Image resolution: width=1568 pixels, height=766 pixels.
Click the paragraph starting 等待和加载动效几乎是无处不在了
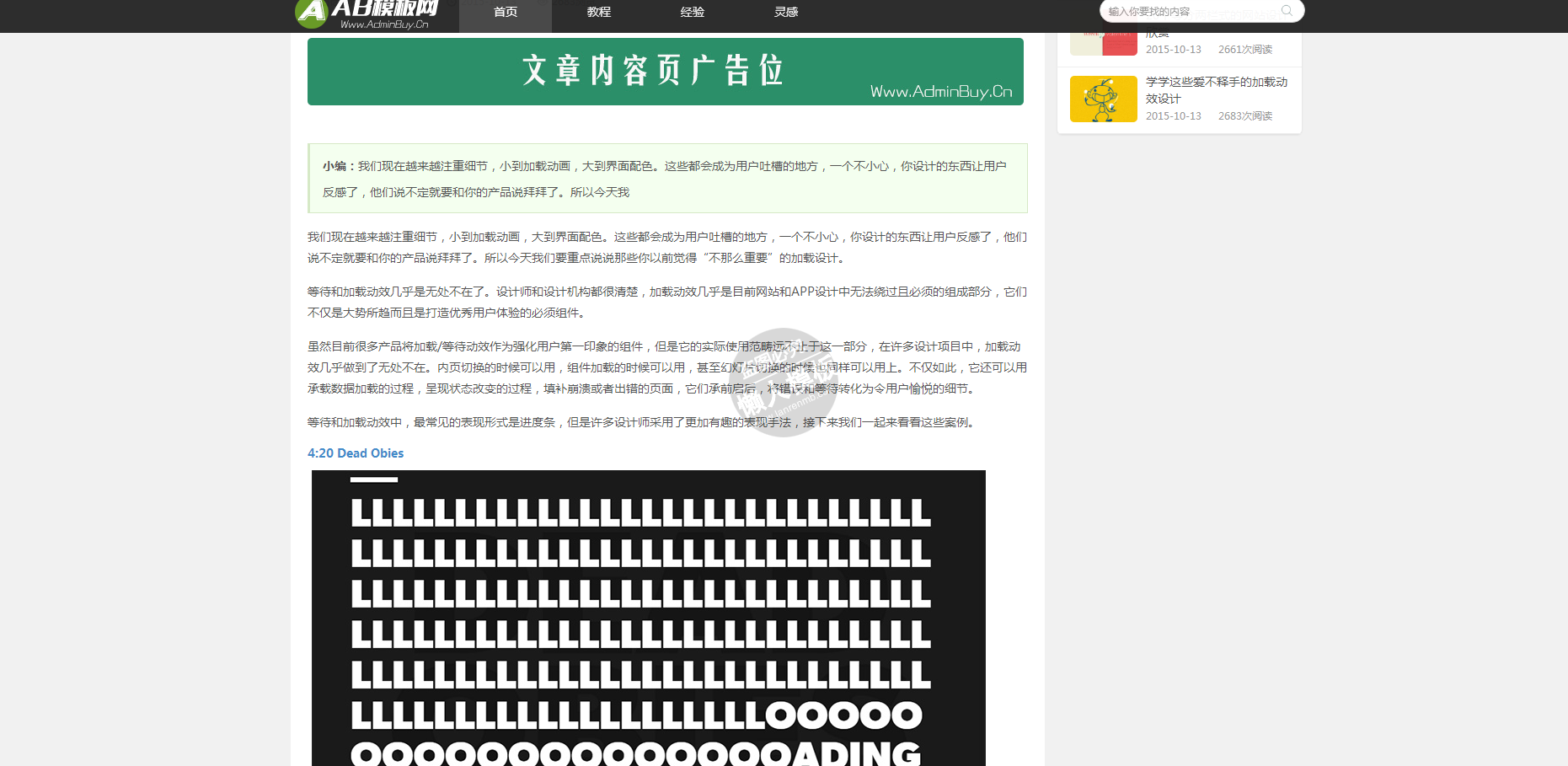[x=667, y=303]
